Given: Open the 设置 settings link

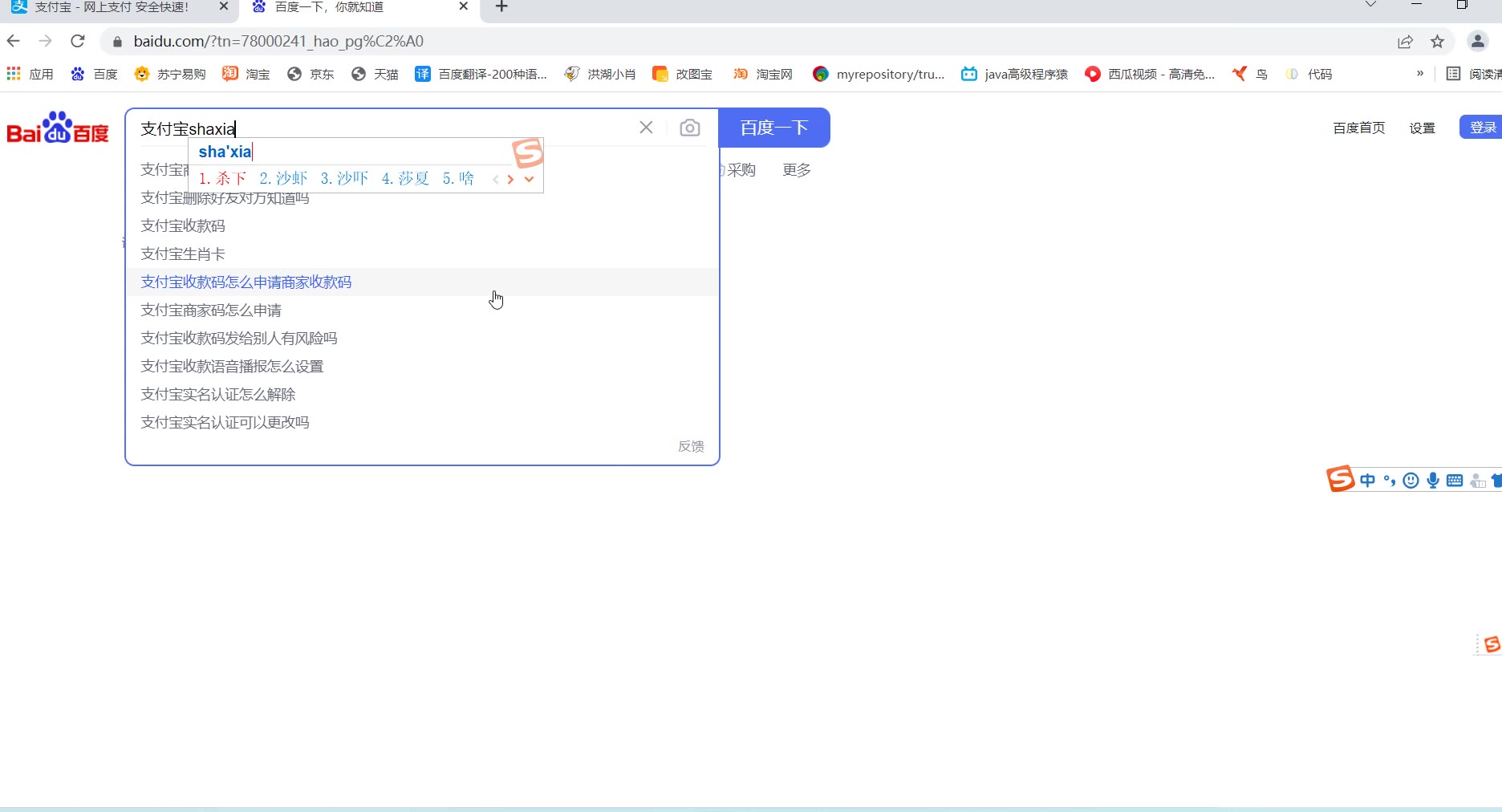Looking at the screenshot, I should tap(1422, 128).
